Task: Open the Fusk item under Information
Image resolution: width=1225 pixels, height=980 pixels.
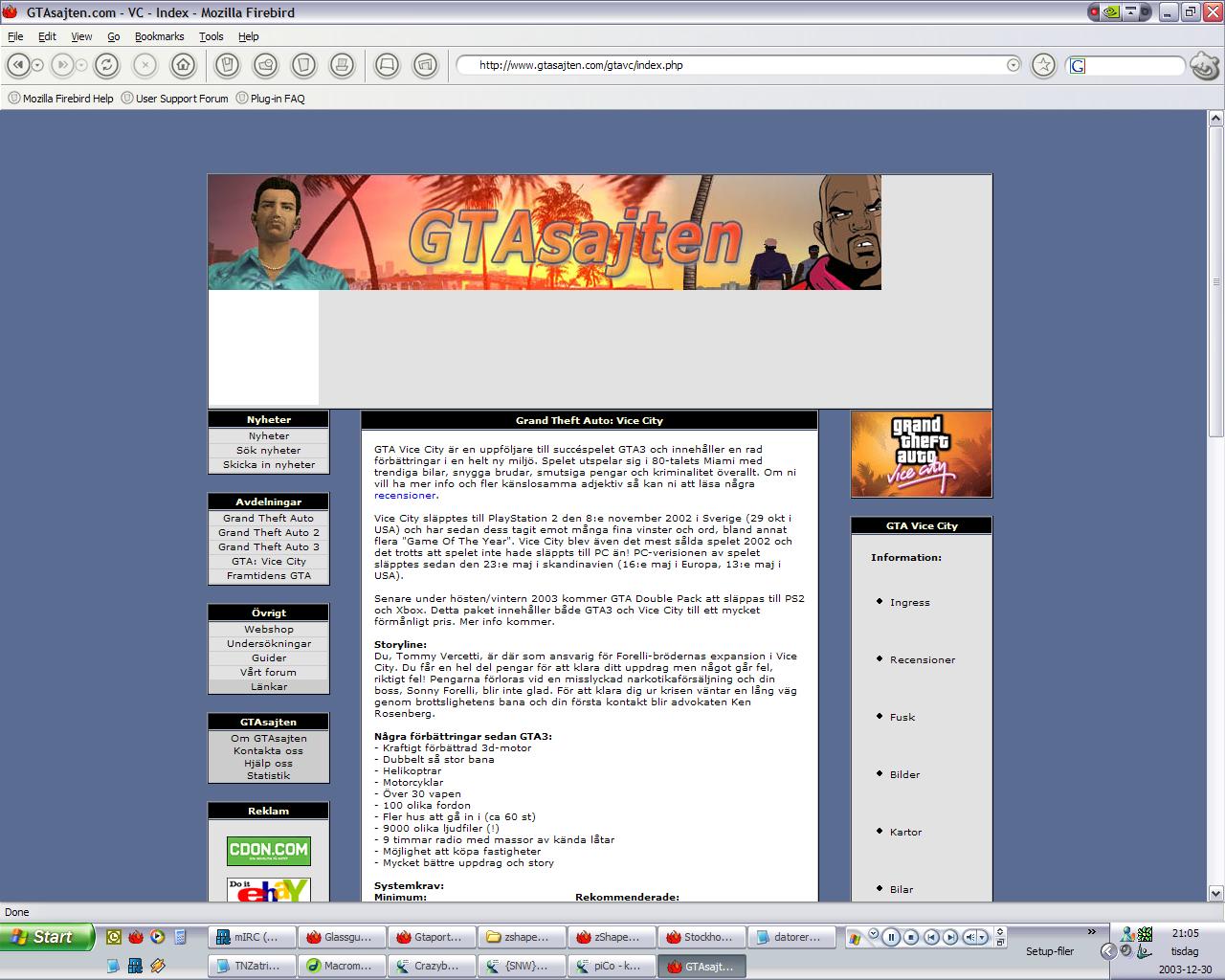Action: [x=902, y=718]
